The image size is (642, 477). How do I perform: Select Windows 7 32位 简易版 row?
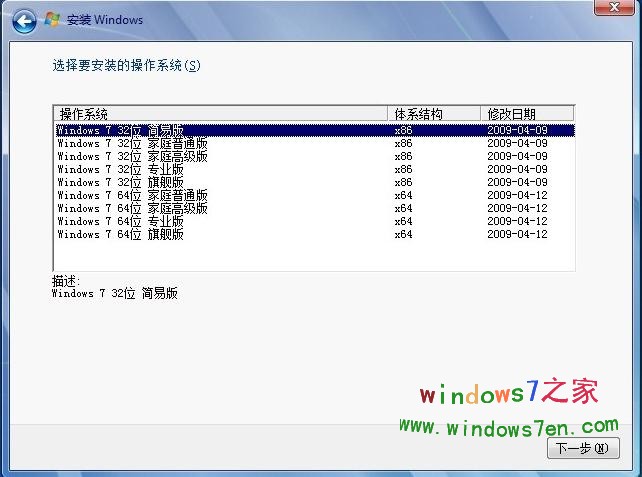pos(315,130)
